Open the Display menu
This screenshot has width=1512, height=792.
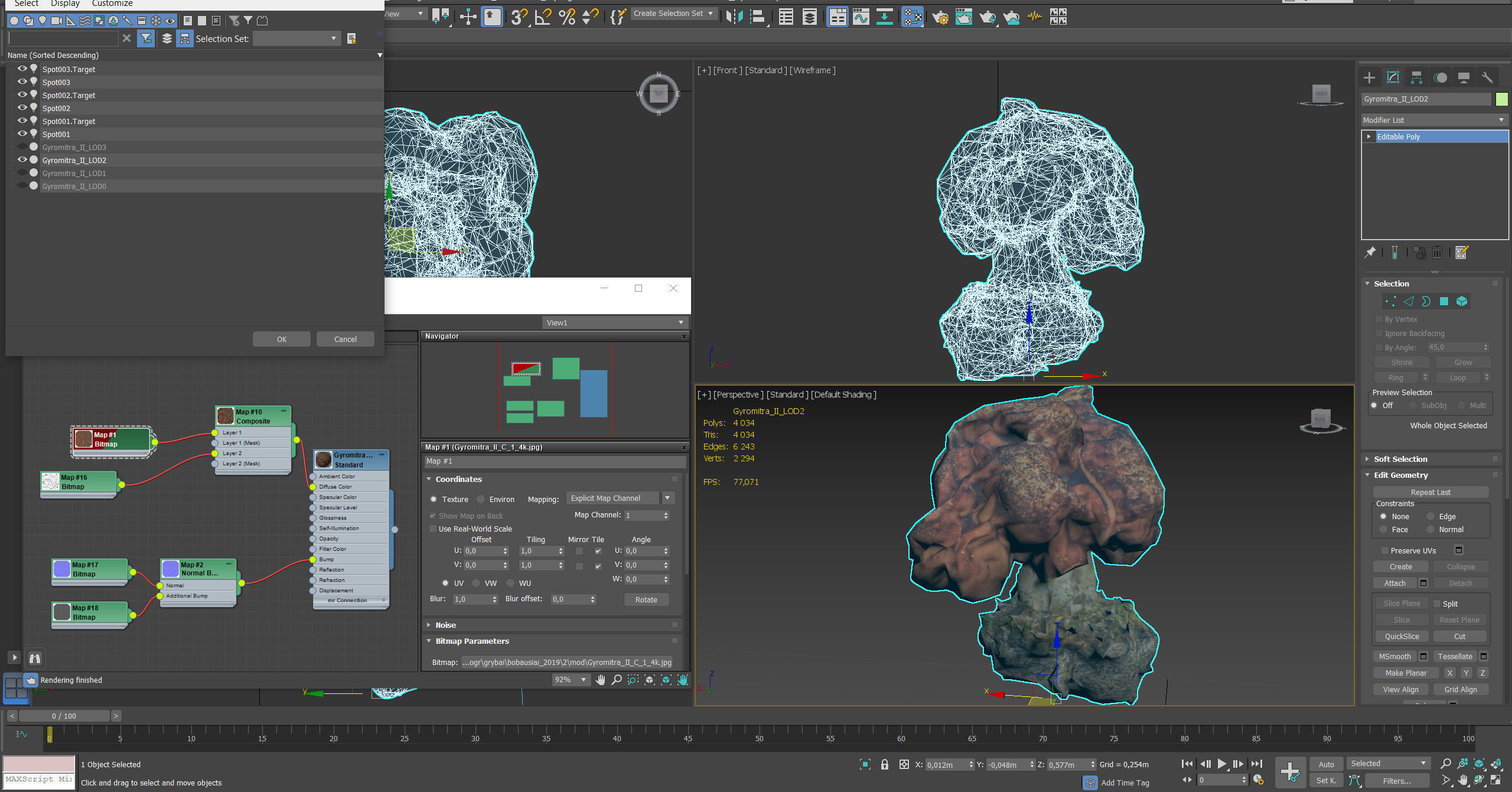(65, 4)
